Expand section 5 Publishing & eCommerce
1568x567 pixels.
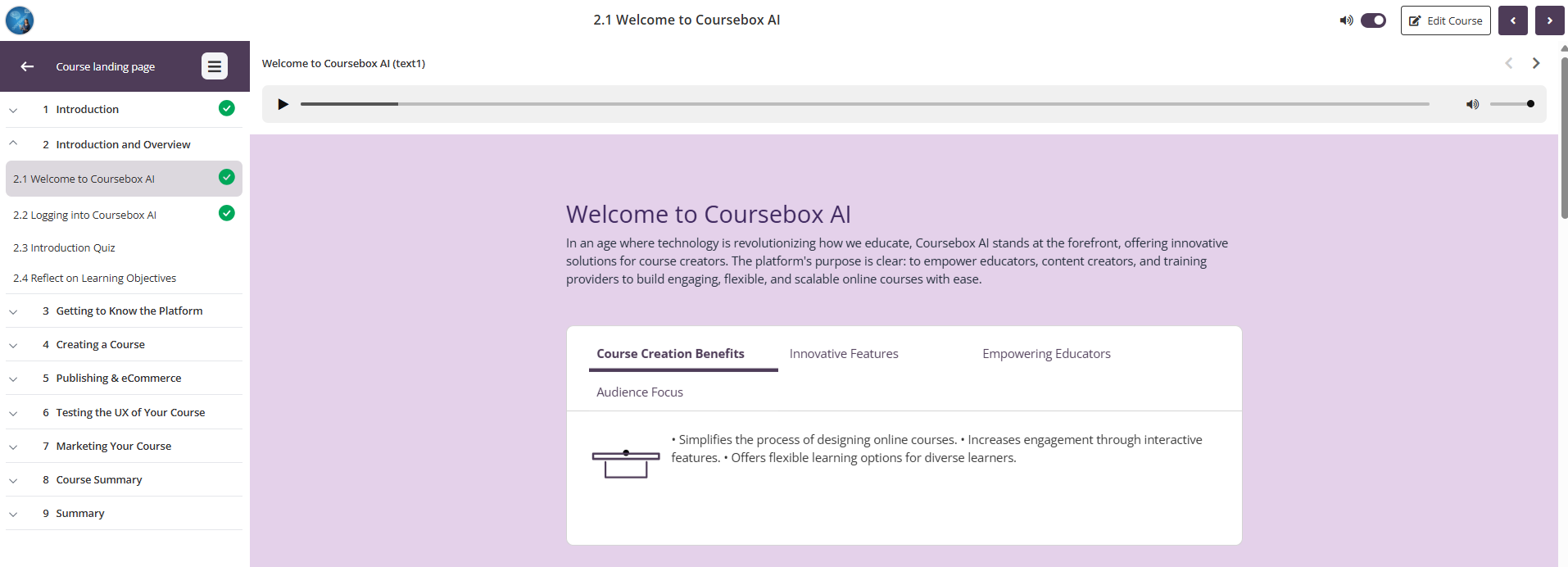[13, 379]
